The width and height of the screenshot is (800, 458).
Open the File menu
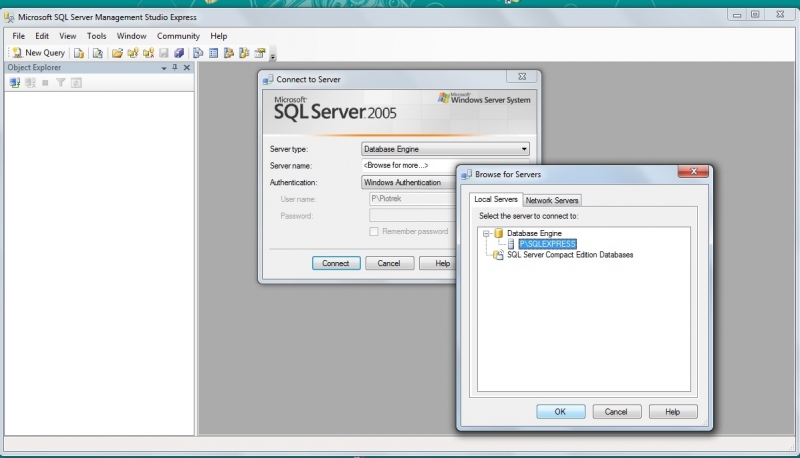tap(19, 36)
